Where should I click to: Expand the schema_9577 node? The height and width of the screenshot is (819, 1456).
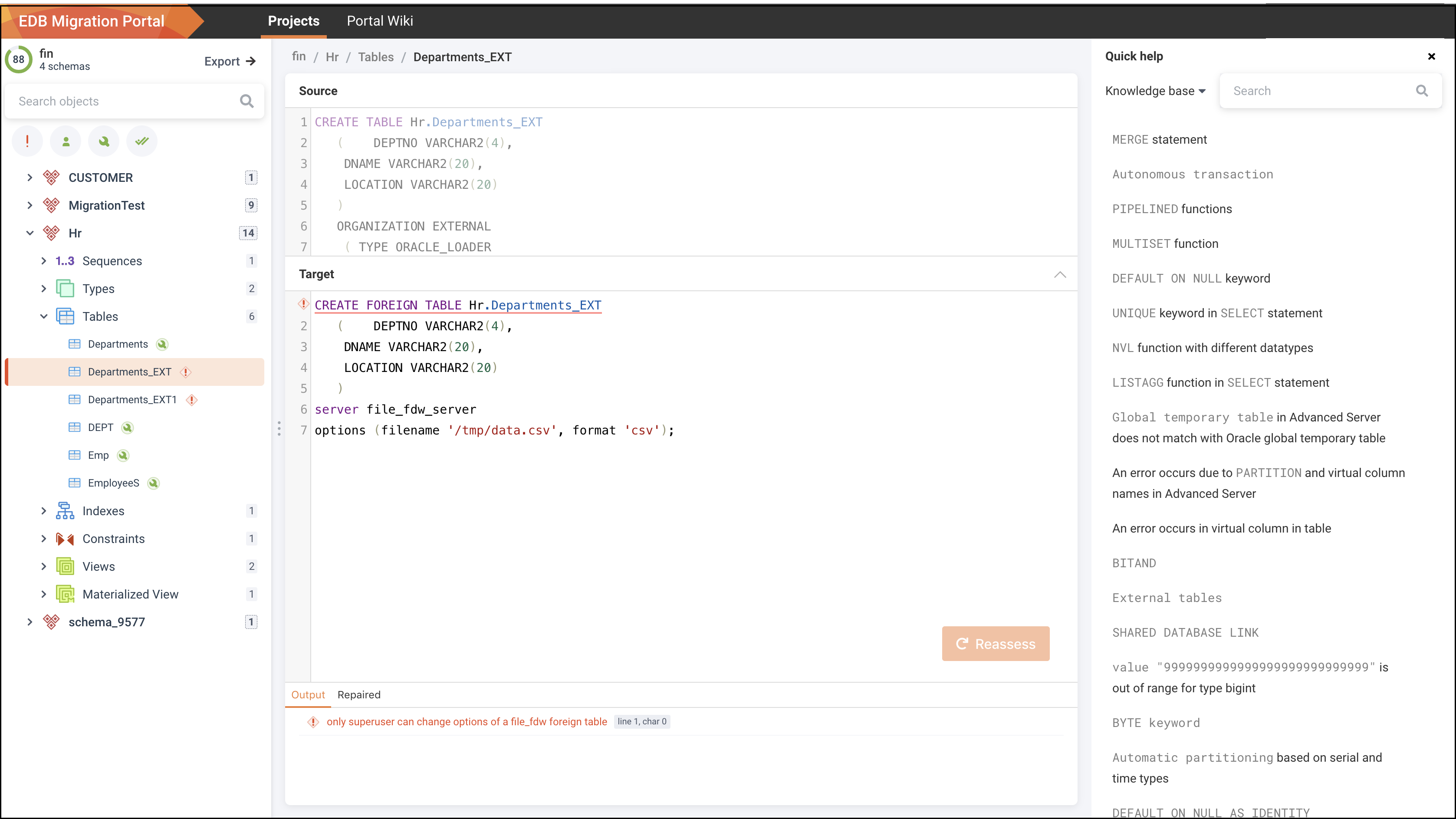pyautogui.click(x=30, y=622)
